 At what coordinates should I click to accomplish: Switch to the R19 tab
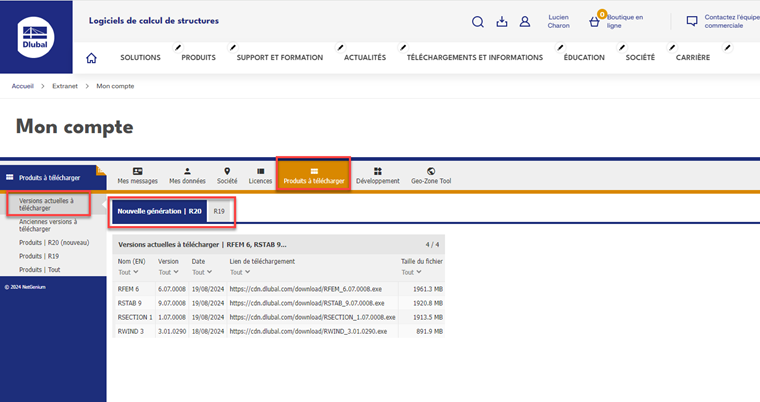[x=219, y=211]
